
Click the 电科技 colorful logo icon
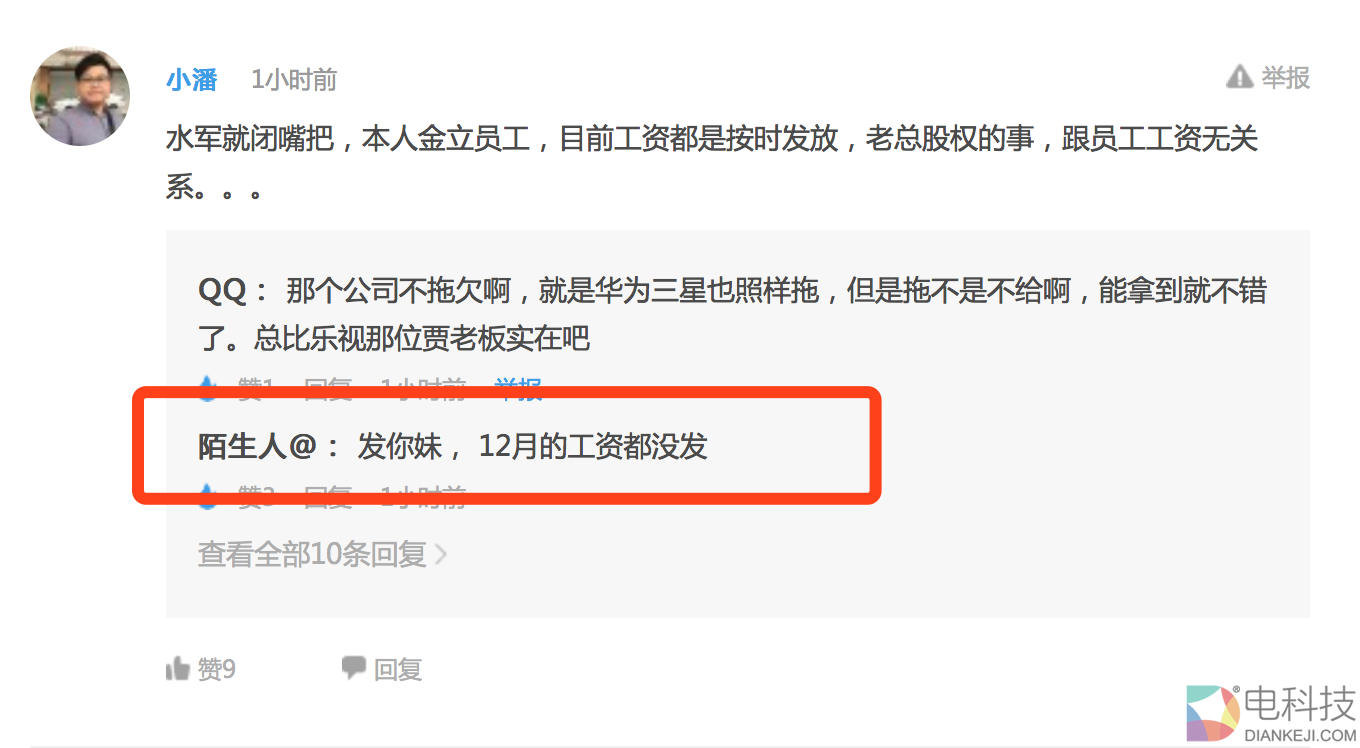1212,713
